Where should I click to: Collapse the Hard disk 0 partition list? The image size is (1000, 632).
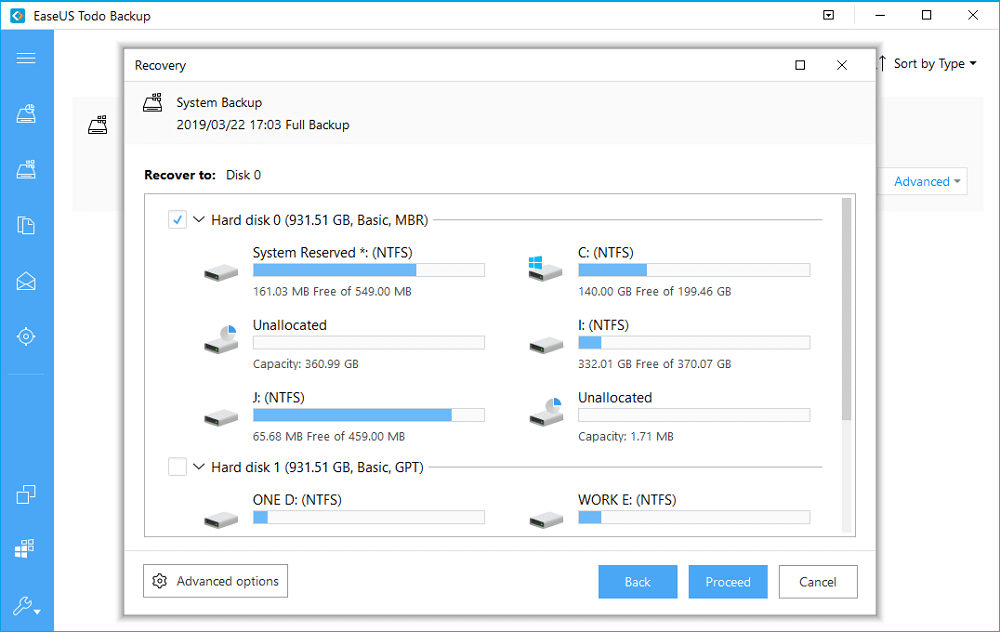click(198, 220)
